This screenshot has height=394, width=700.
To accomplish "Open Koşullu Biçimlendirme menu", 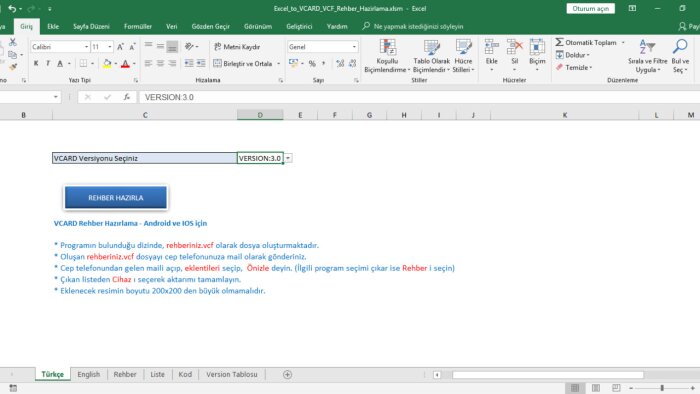I will (x=387, y=56).
